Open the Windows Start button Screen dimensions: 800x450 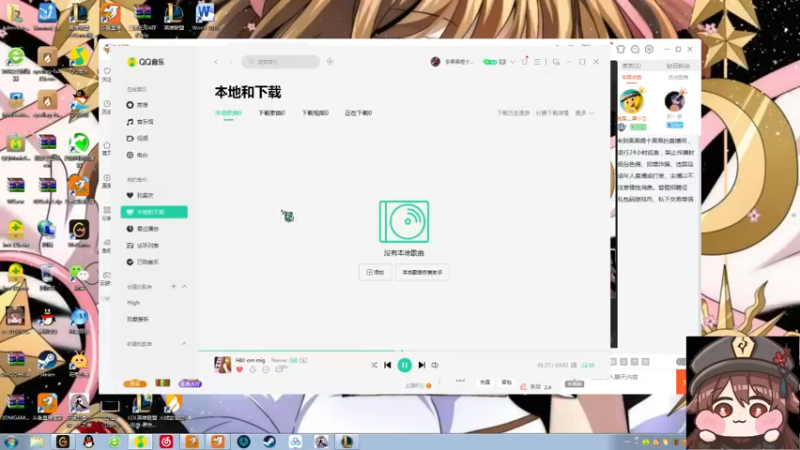[11, 442]
